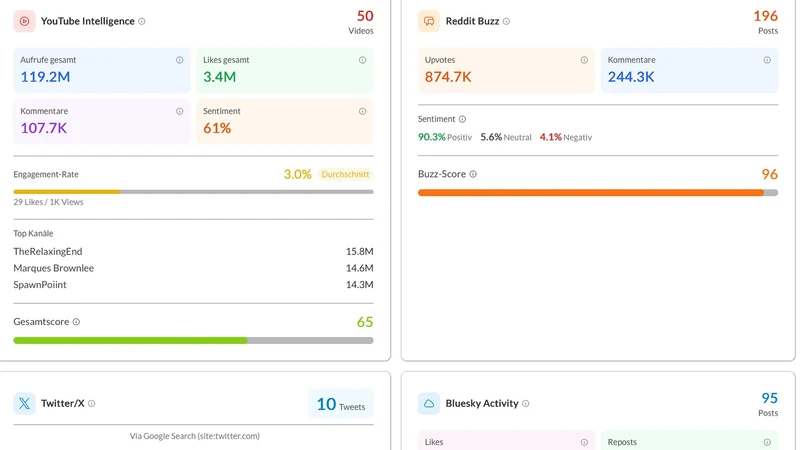
Task: Click info icon in Aufrufe gesamt card
Action: coord(180,60)
